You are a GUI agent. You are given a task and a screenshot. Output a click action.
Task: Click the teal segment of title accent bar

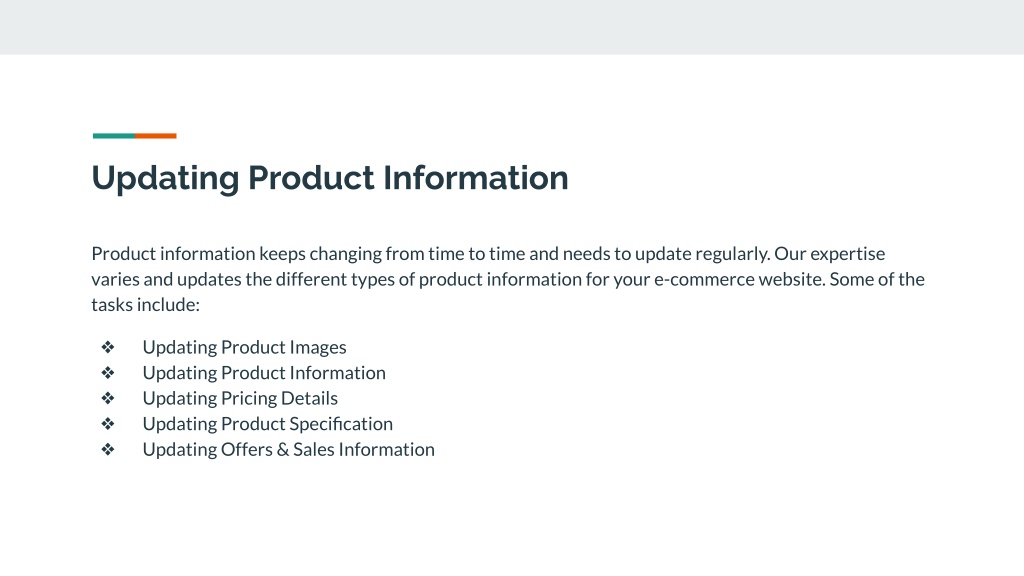[x=114, y=136]
